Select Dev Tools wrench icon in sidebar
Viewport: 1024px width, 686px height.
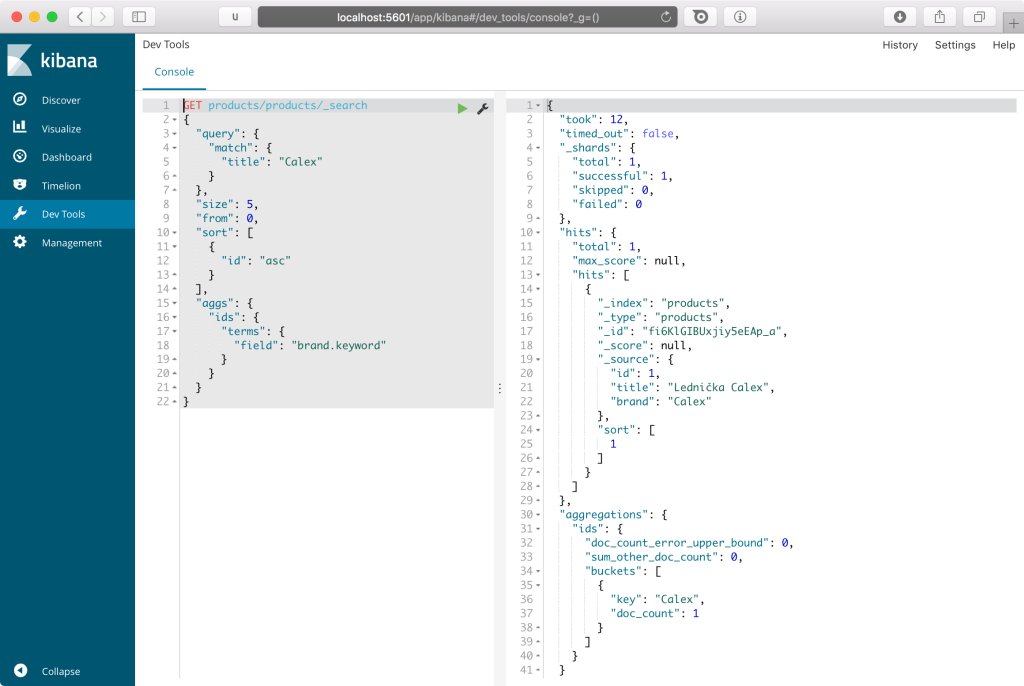[20, 214]
